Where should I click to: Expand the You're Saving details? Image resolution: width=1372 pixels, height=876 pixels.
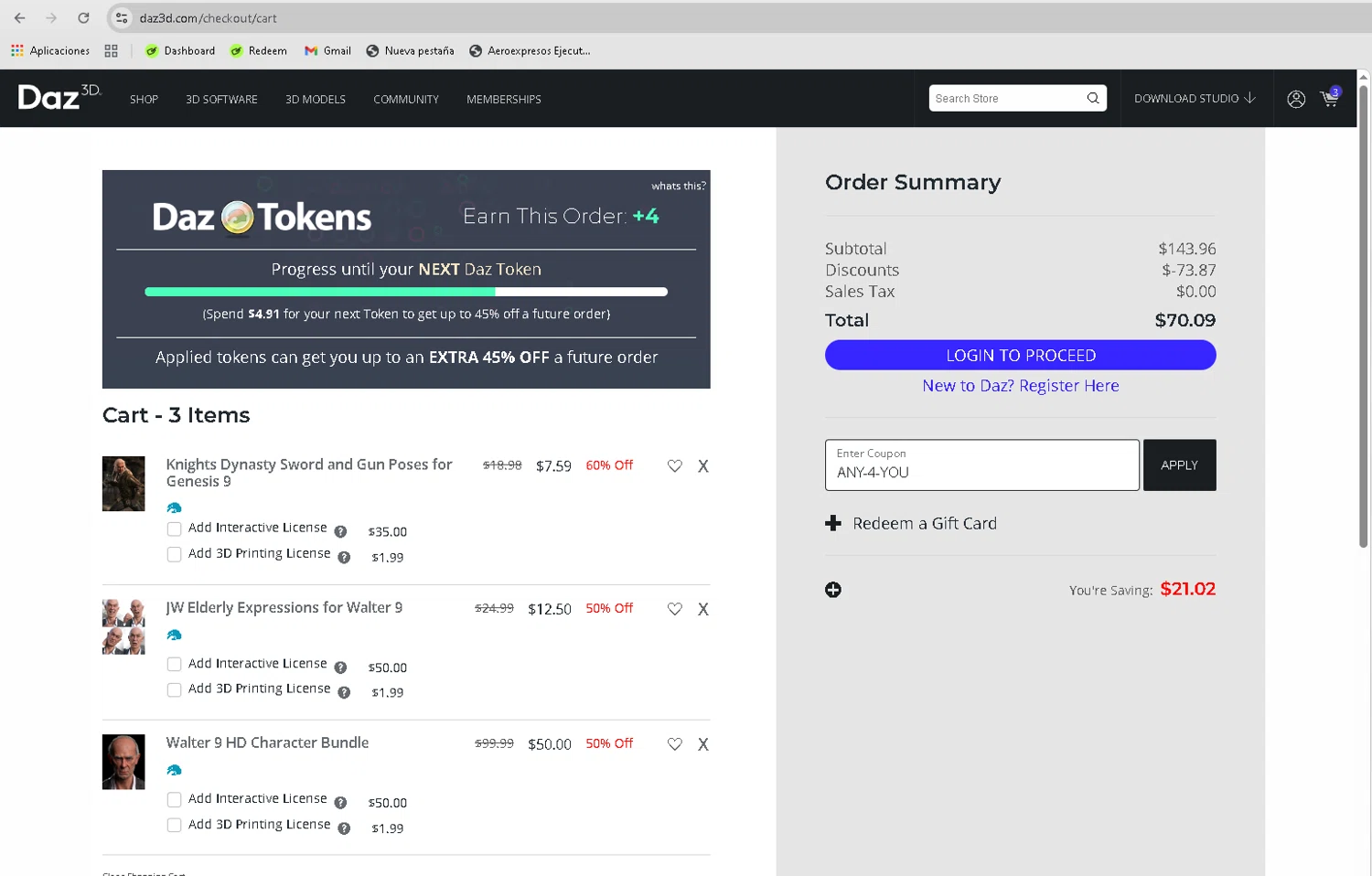click(x=833, y=590)
